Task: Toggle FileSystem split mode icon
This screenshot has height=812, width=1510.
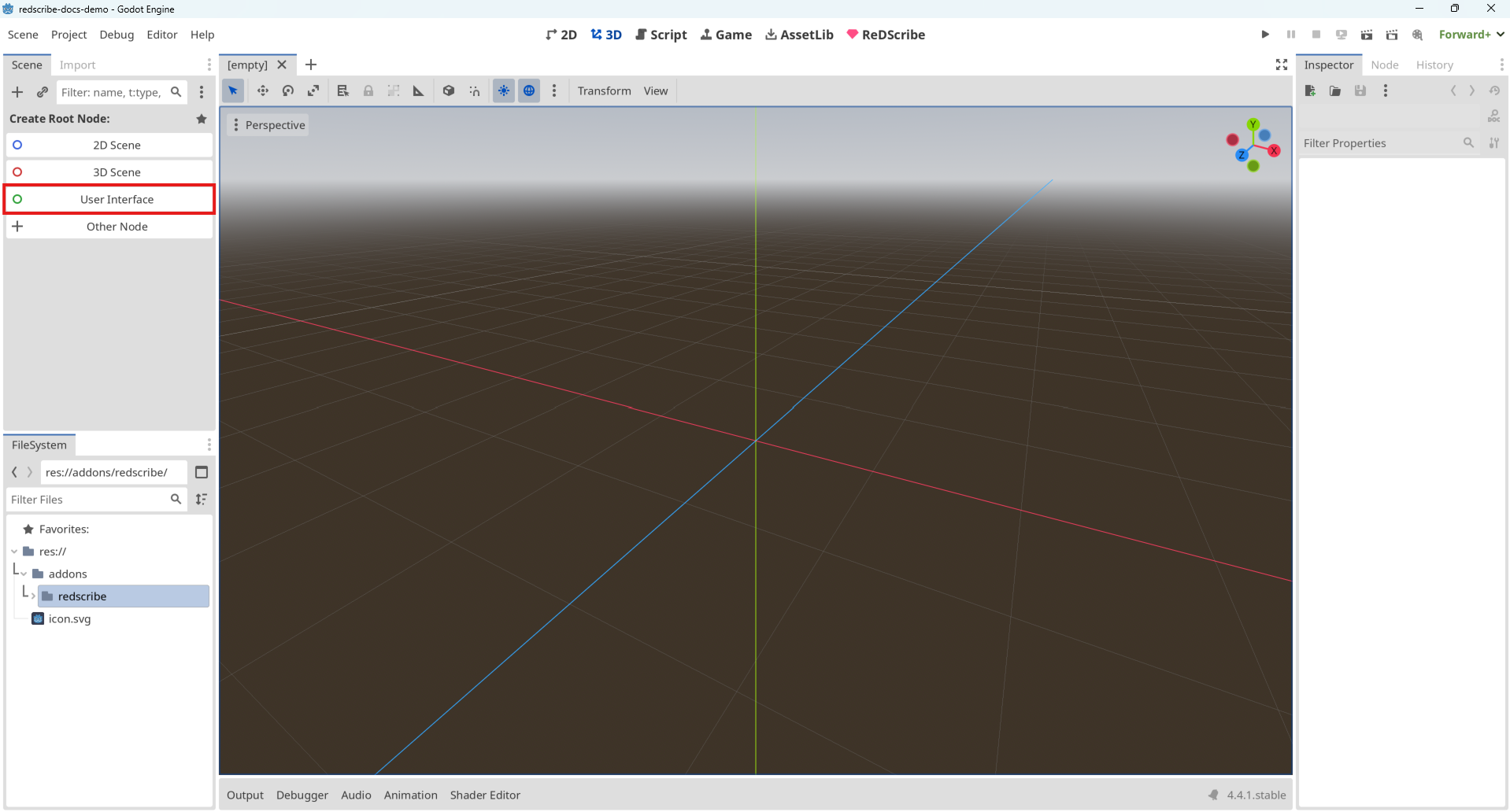Action: point(202,472)
